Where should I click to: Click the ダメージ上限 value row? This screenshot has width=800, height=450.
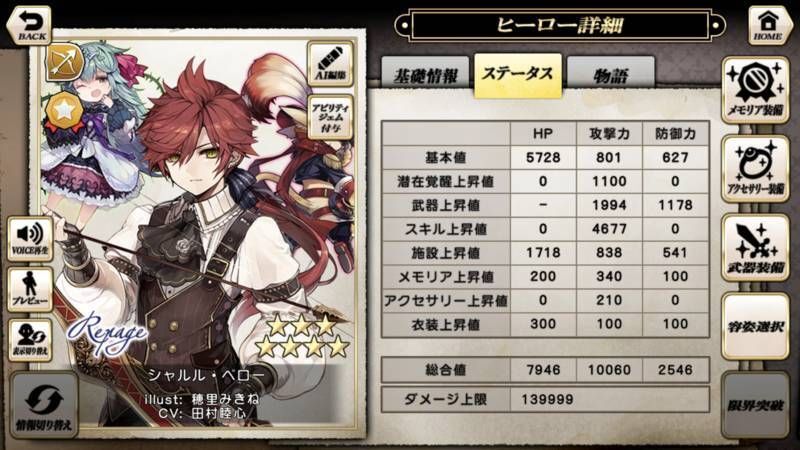545,399
